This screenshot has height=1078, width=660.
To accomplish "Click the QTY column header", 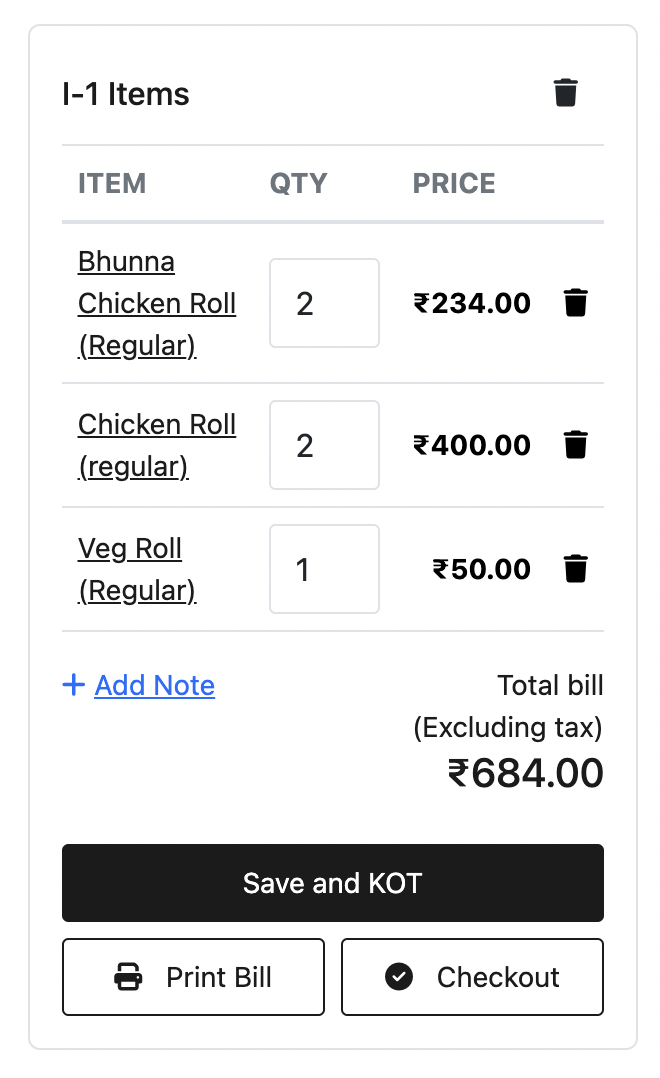I will coord(298,184).
